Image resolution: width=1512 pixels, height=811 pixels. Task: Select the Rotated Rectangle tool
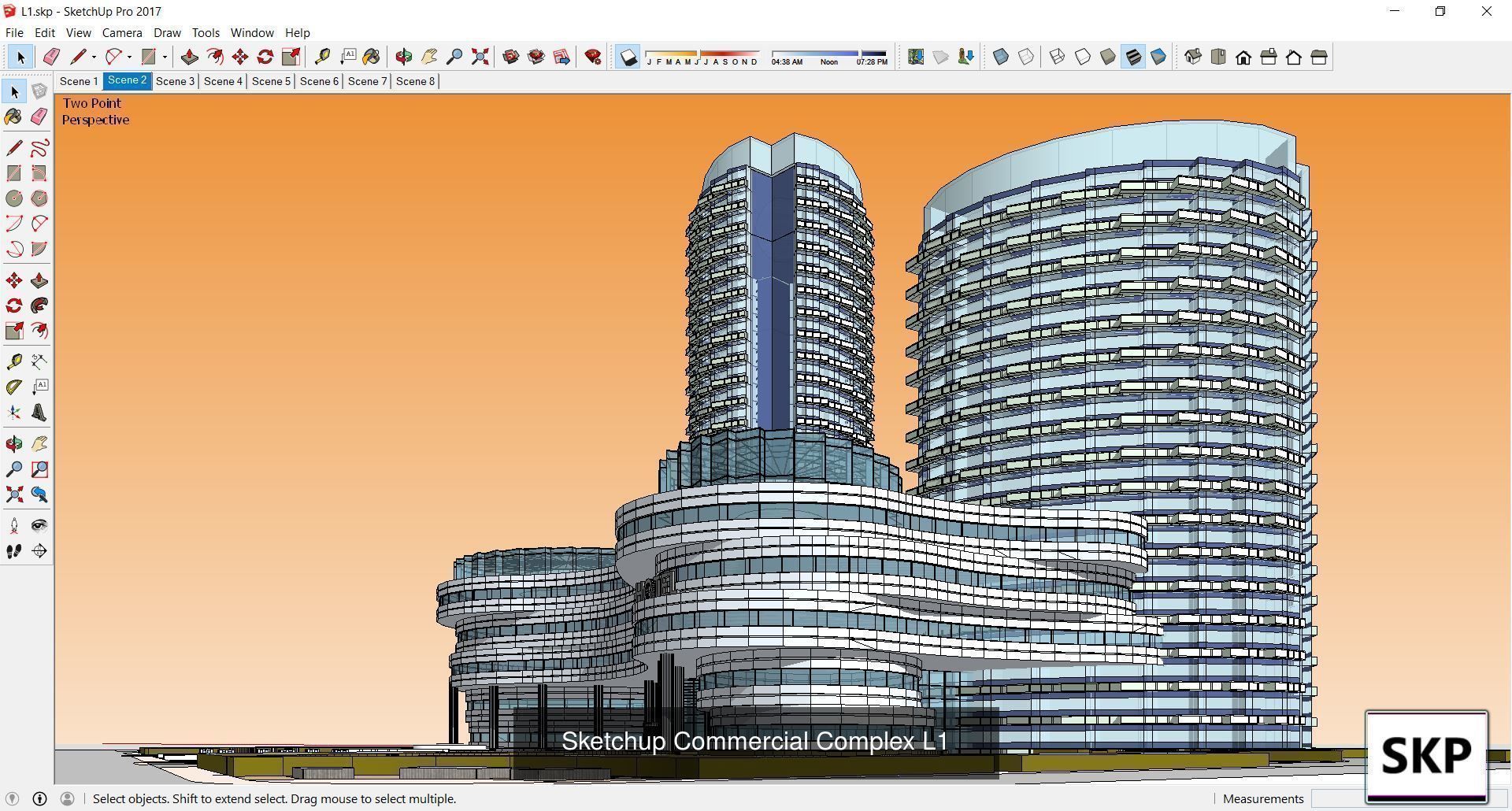[39, 173]
